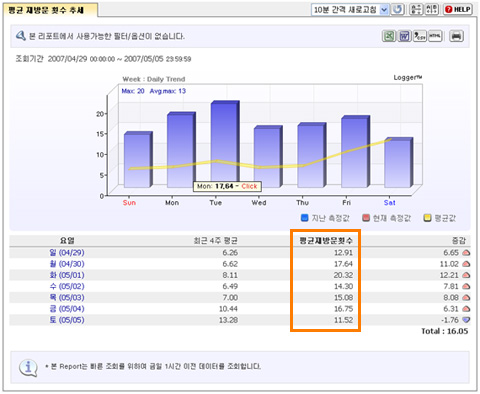Click the value 20.32 in table
The image size is (480, 394).
(x=343, y=275)
